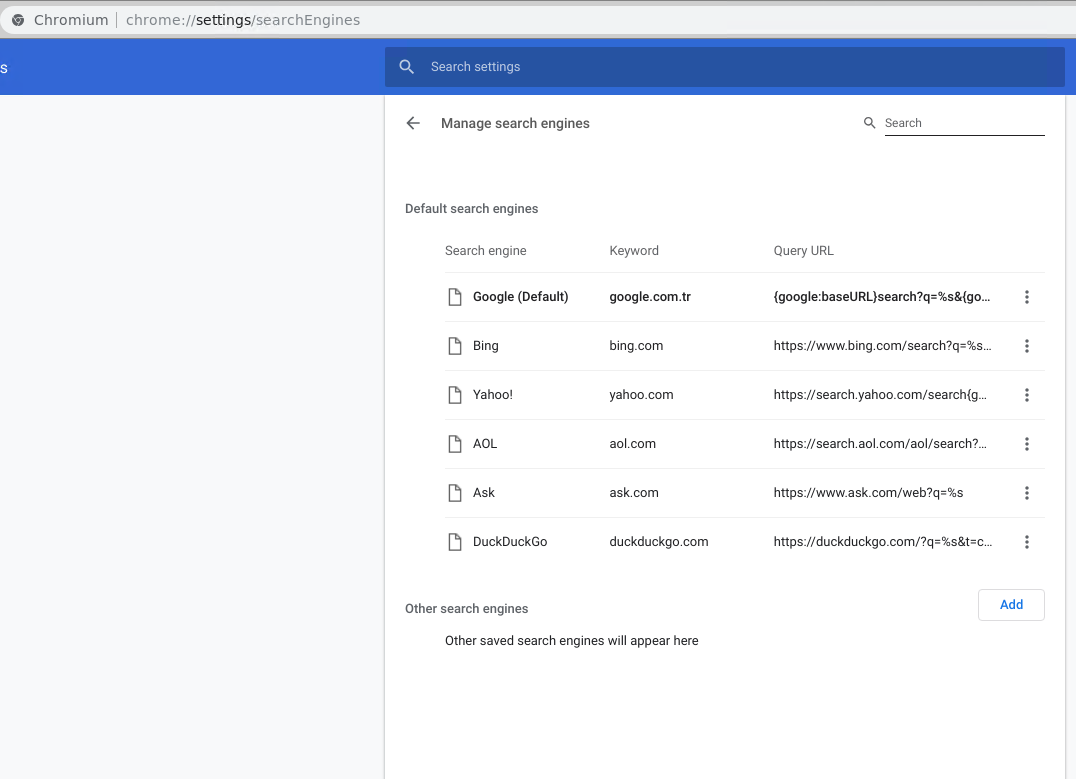
Task: Open the three-dot menu for Yahoo!
Action: (1027, 395)
